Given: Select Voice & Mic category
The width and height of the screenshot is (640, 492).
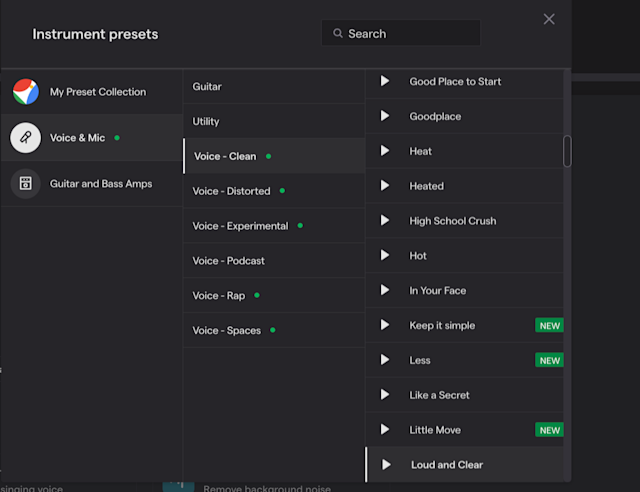Looking at the screenshot, I should (91, 138).
